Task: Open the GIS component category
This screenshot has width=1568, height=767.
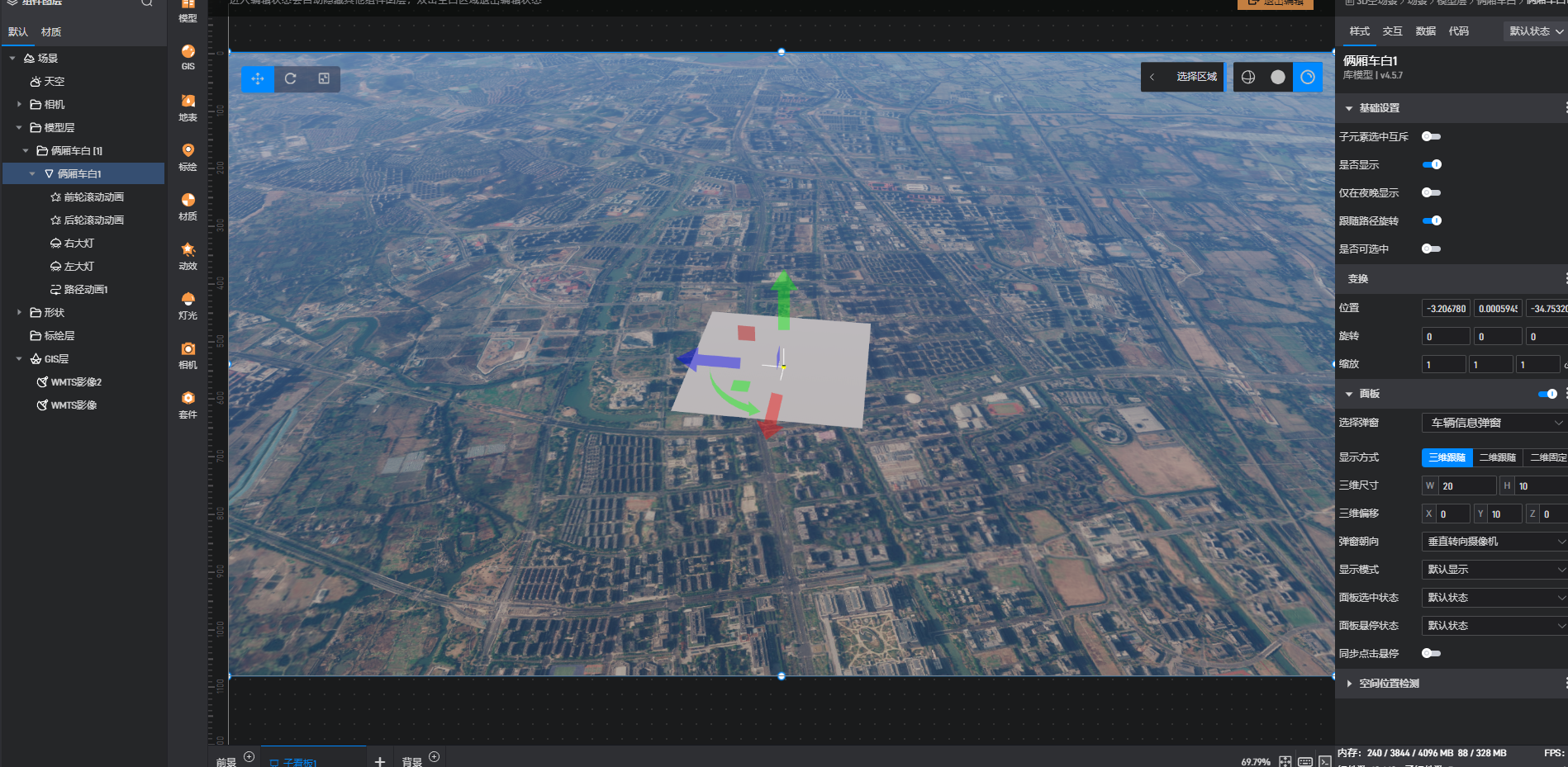Action: (x=188, y=57)
